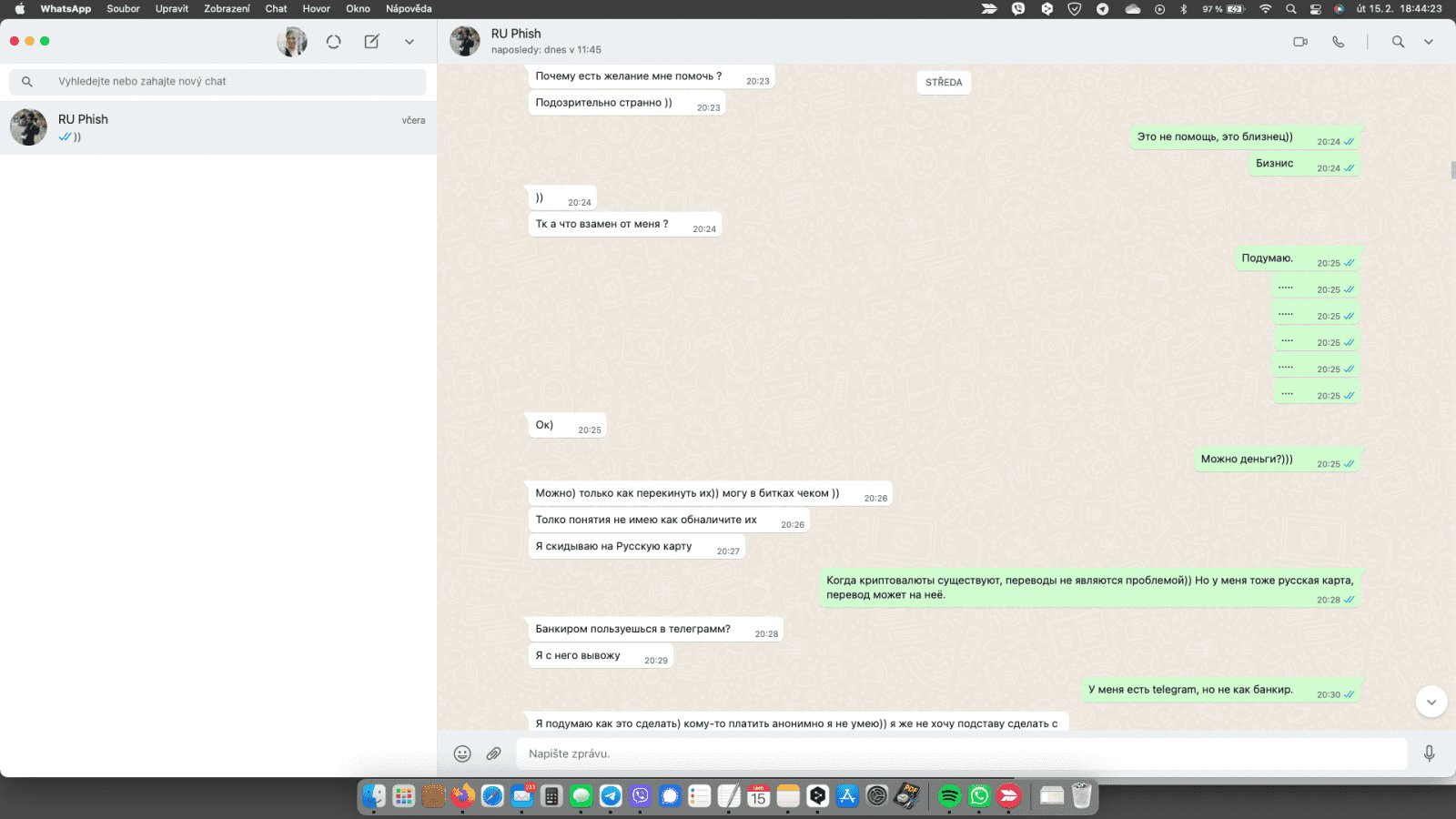Open Calendar from the Dock
Screen dimensions: 1456x819
point(759,796)
